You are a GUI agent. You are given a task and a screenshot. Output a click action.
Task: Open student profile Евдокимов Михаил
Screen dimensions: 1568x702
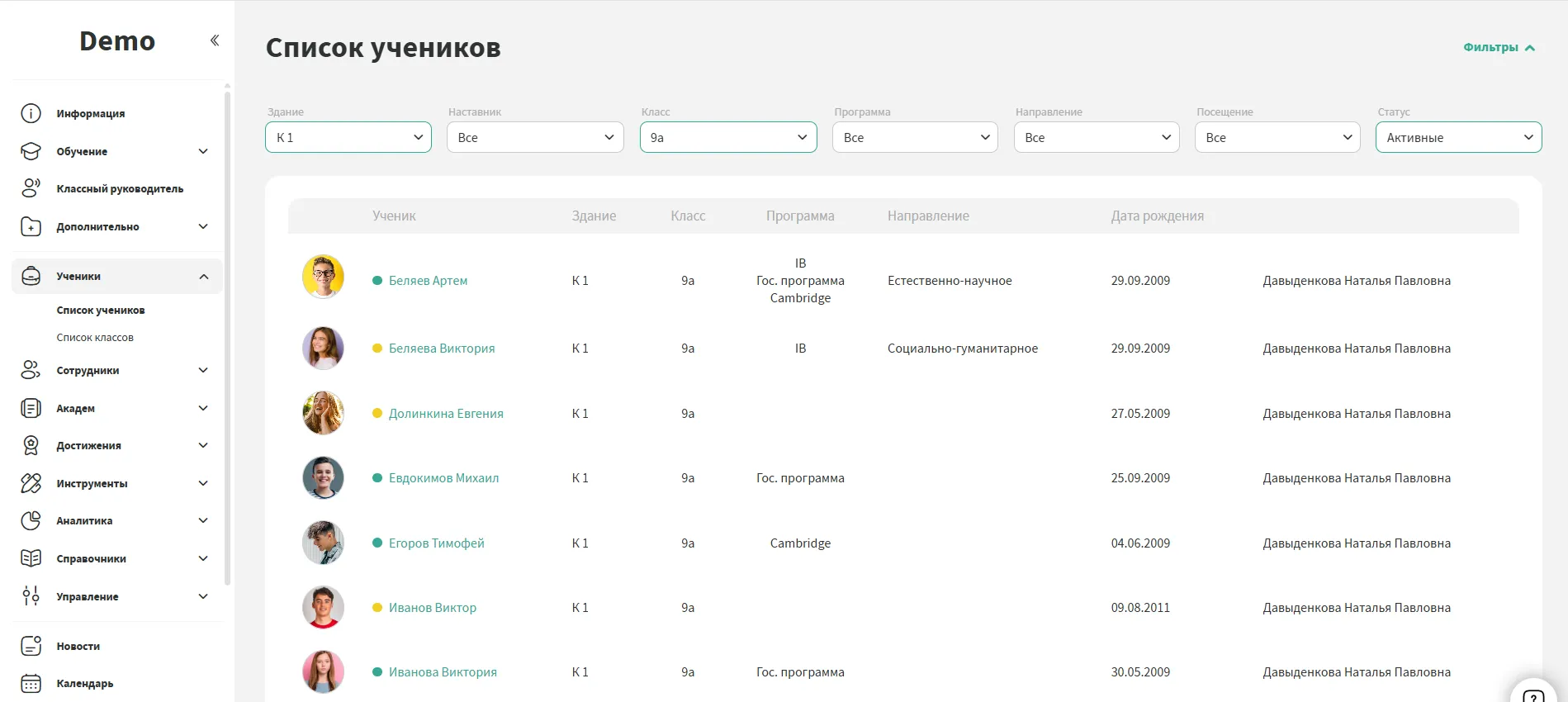click(443, 478)
